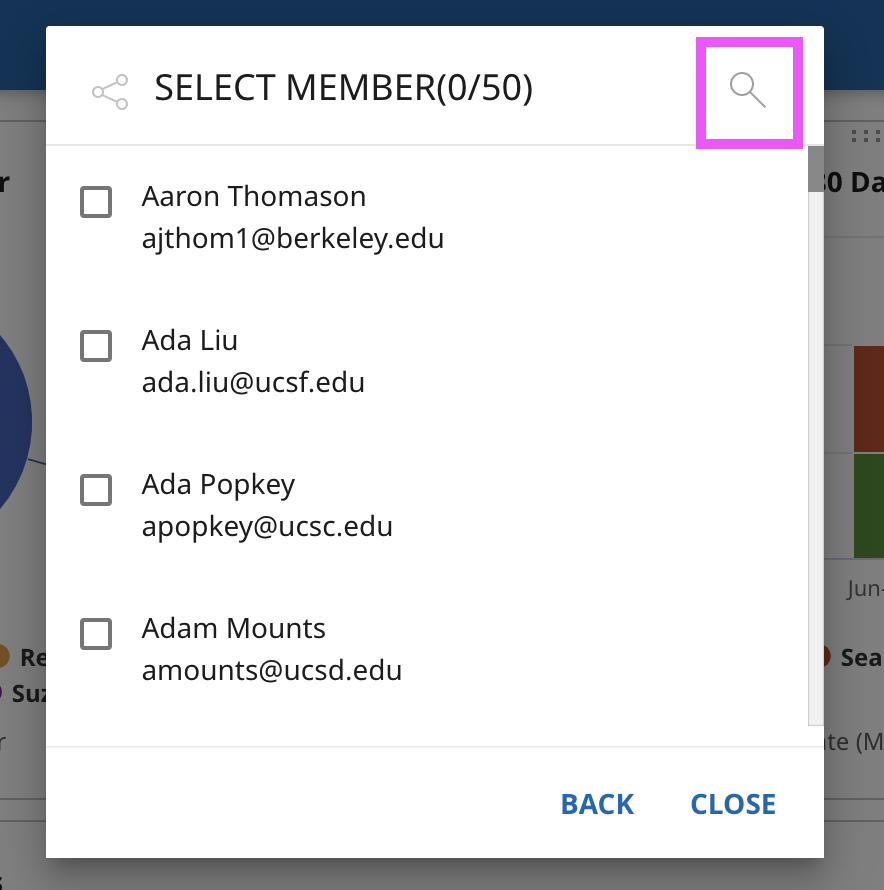Viewport: 884px width, 890px height.
Task: Click the panel drag handle dots behind the dialog
Action: coord(865,136)
